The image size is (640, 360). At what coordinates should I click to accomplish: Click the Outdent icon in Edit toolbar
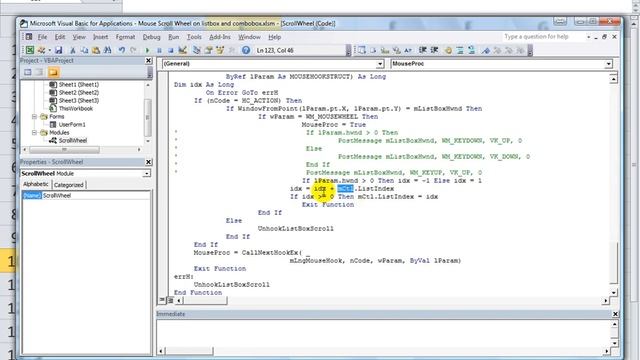pyautogui.click(x=434, y=50)
